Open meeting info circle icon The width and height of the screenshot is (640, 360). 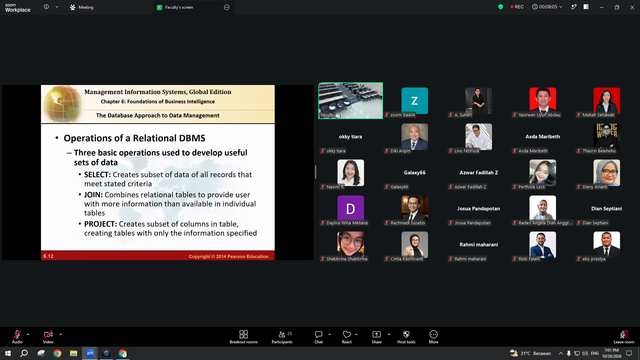coord(47,7)
